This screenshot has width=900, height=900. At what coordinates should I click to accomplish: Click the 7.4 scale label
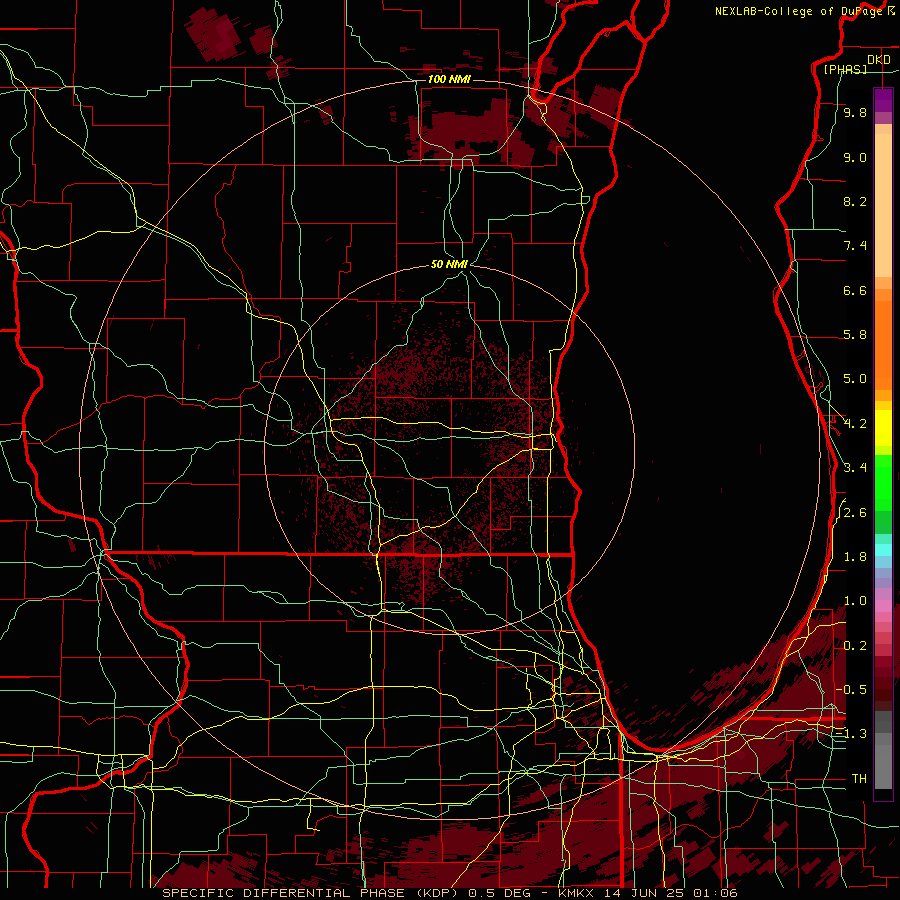tap(855, 246)
